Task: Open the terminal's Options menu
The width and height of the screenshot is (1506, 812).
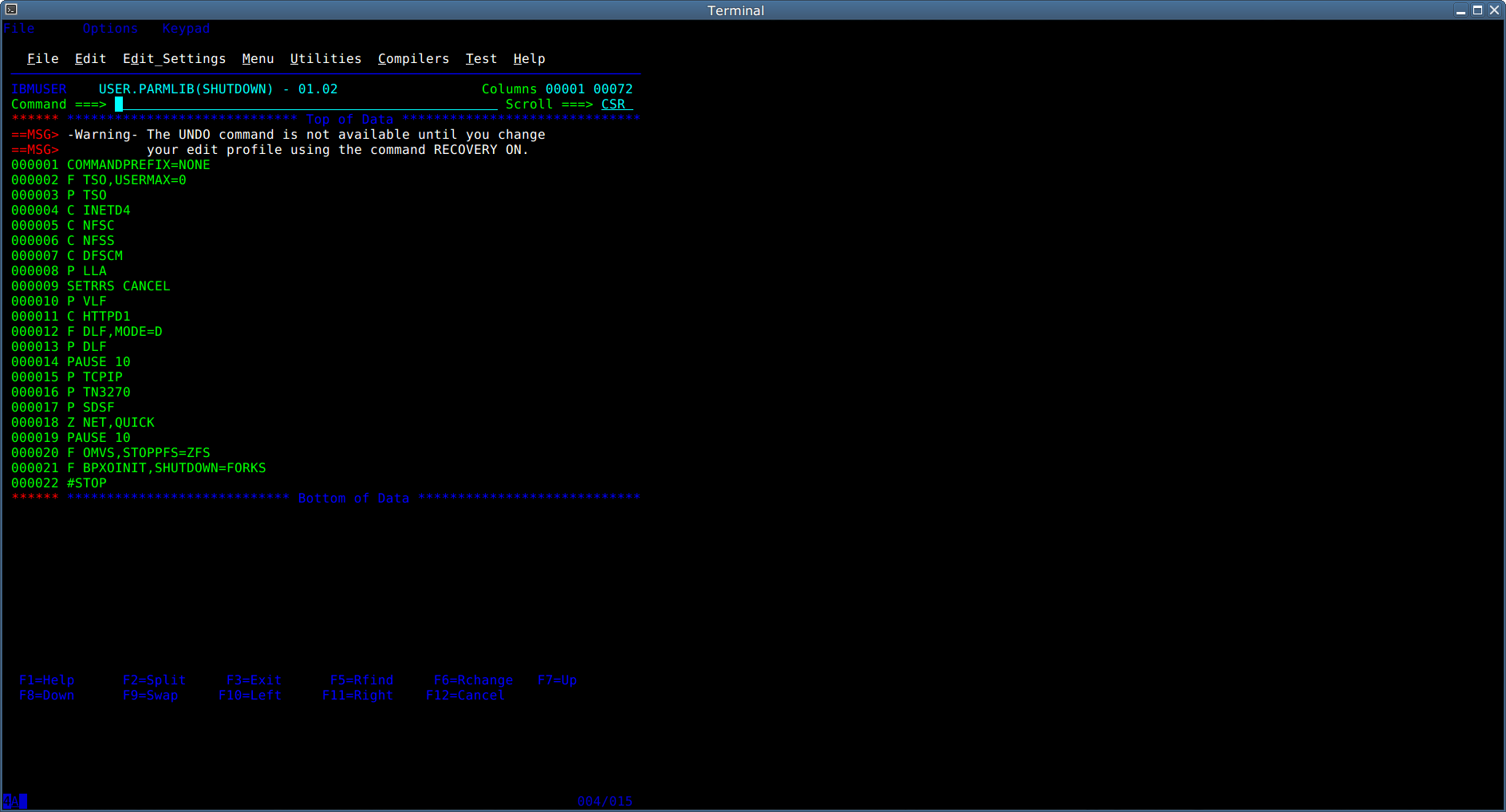Action: tap(110, 29)
